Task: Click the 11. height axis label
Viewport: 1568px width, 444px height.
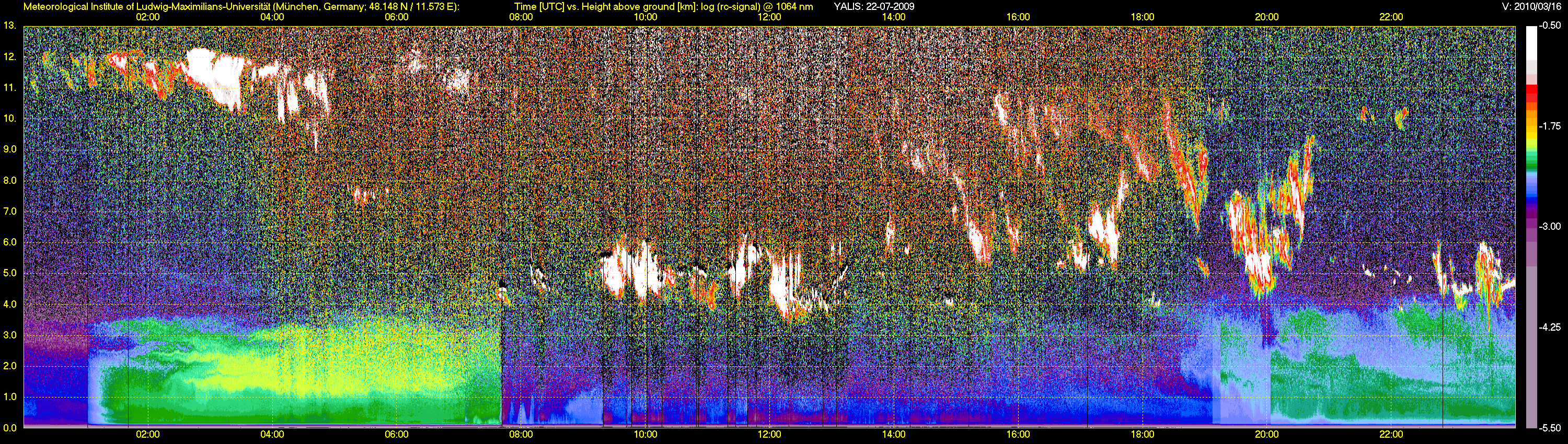Action: pos(9,88)
